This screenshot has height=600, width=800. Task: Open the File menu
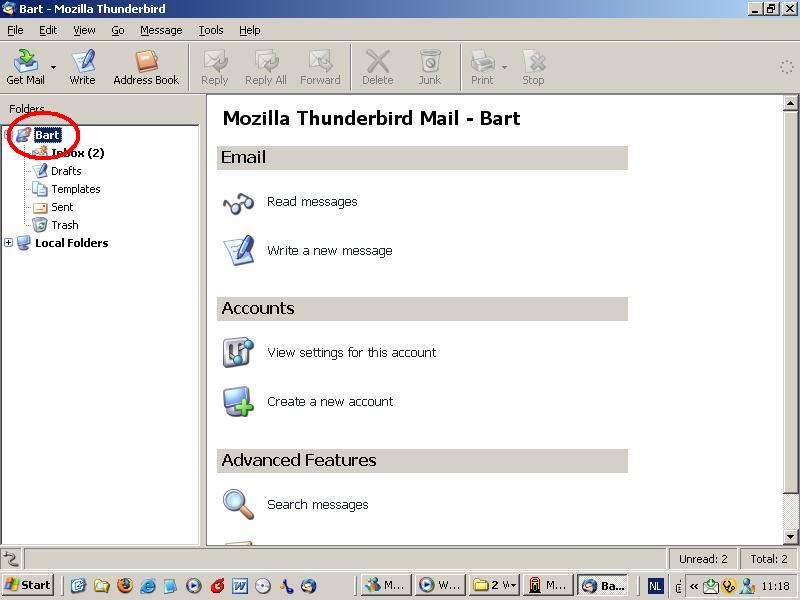[x=15, y=30]
